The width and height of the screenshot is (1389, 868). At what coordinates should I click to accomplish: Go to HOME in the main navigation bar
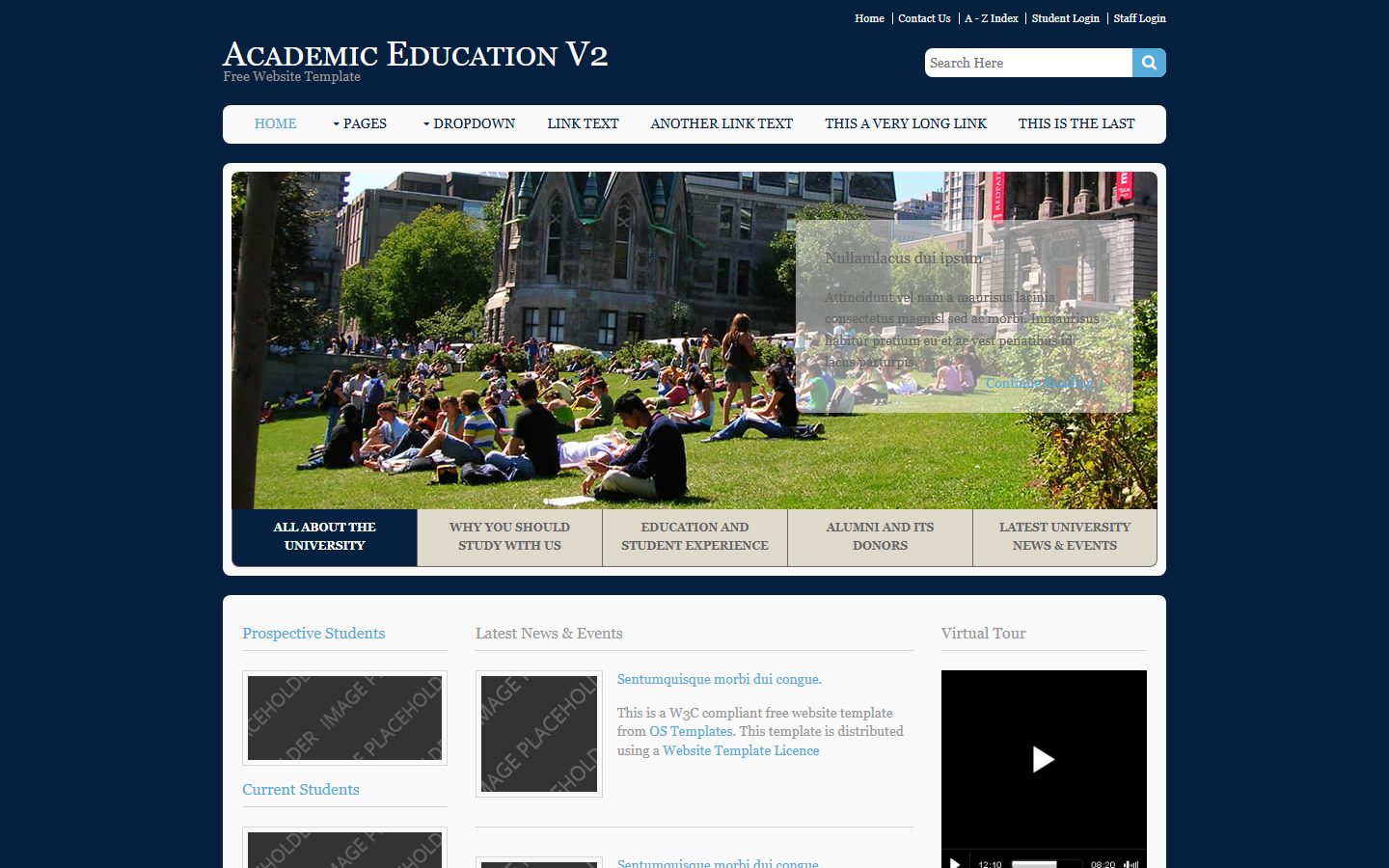pyautogui.click(x=276, y=123)
